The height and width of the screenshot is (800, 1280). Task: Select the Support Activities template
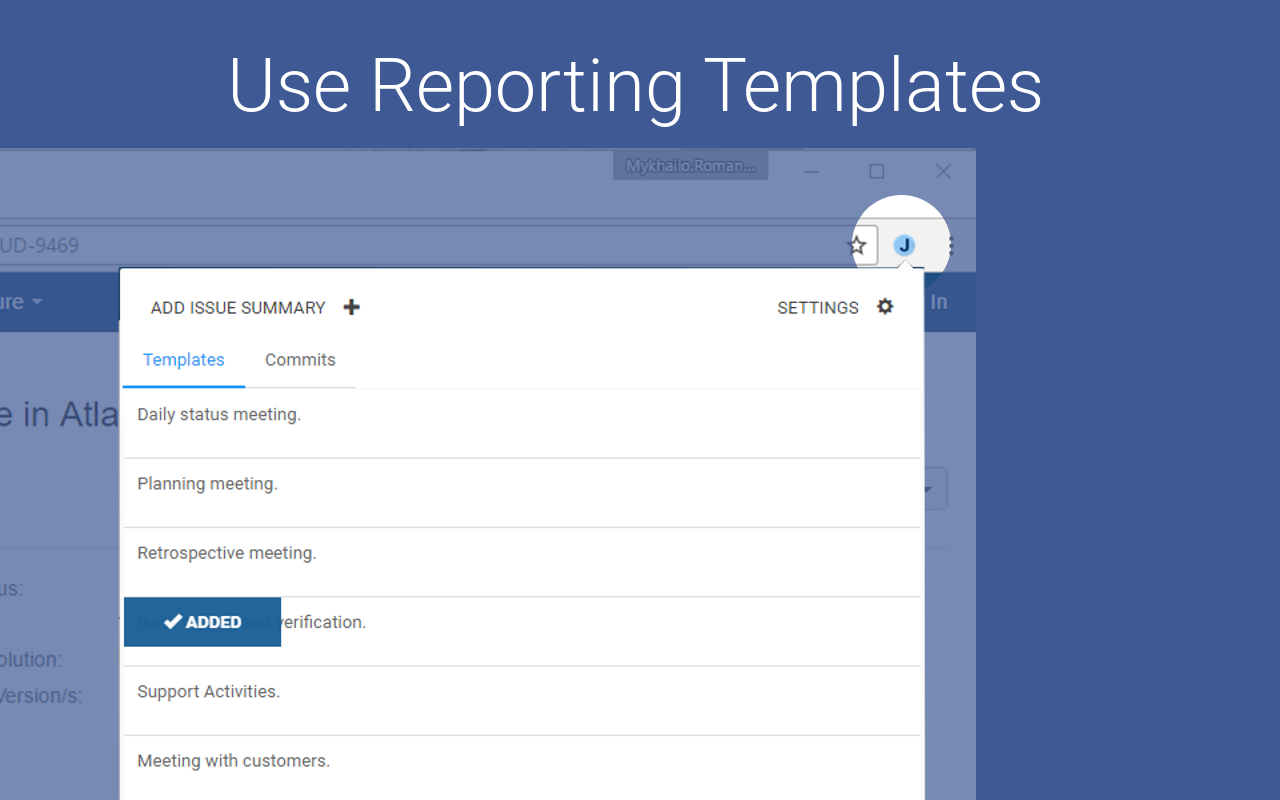point(522,701)
